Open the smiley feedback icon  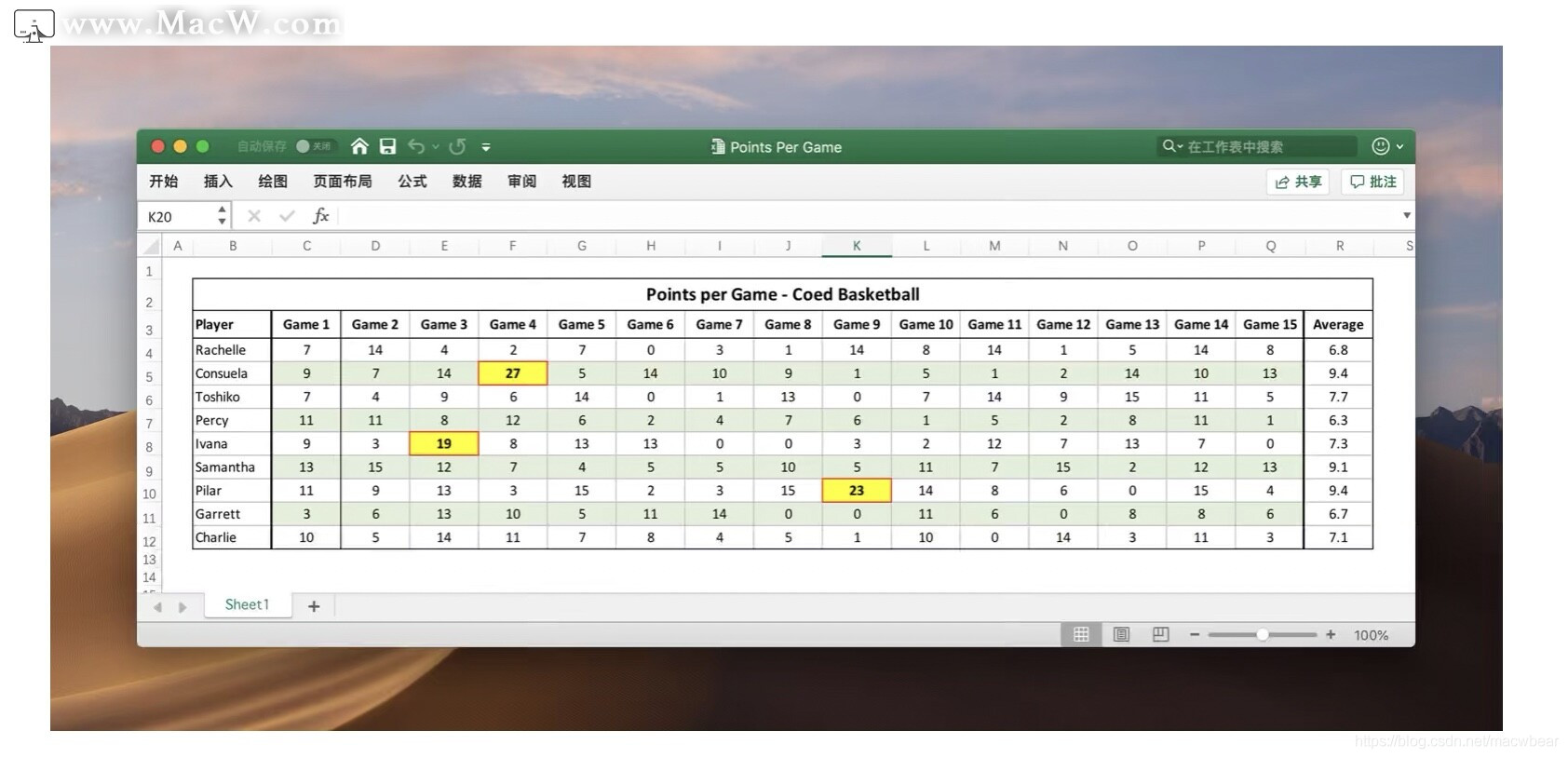coord(1381,146)
